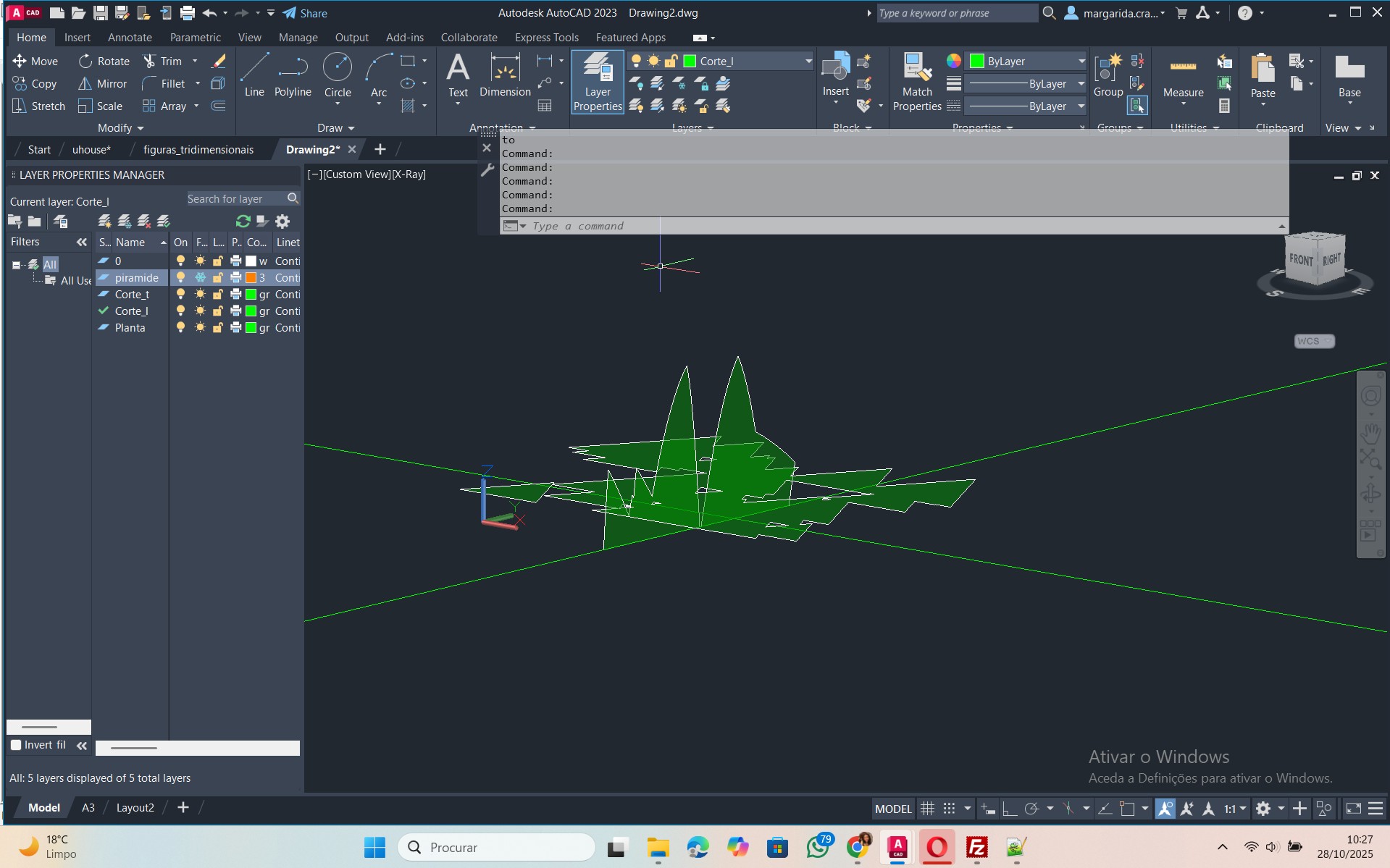Toggle the lightbulb for layer piramide

(x=180, y=278)
